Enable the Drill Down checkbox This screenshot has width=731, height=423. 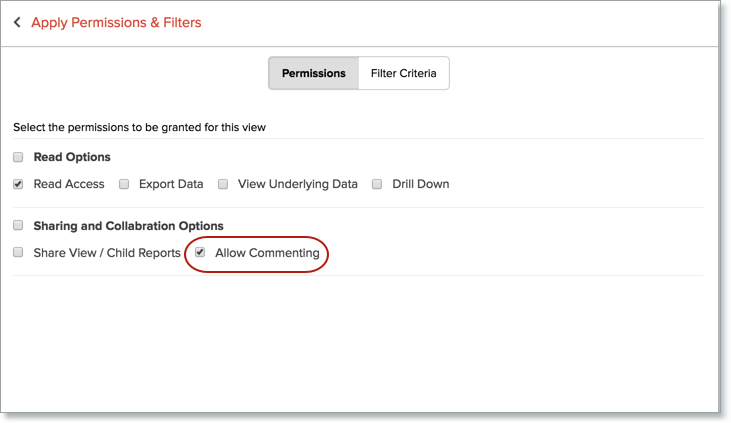click(x=377, y=184)
